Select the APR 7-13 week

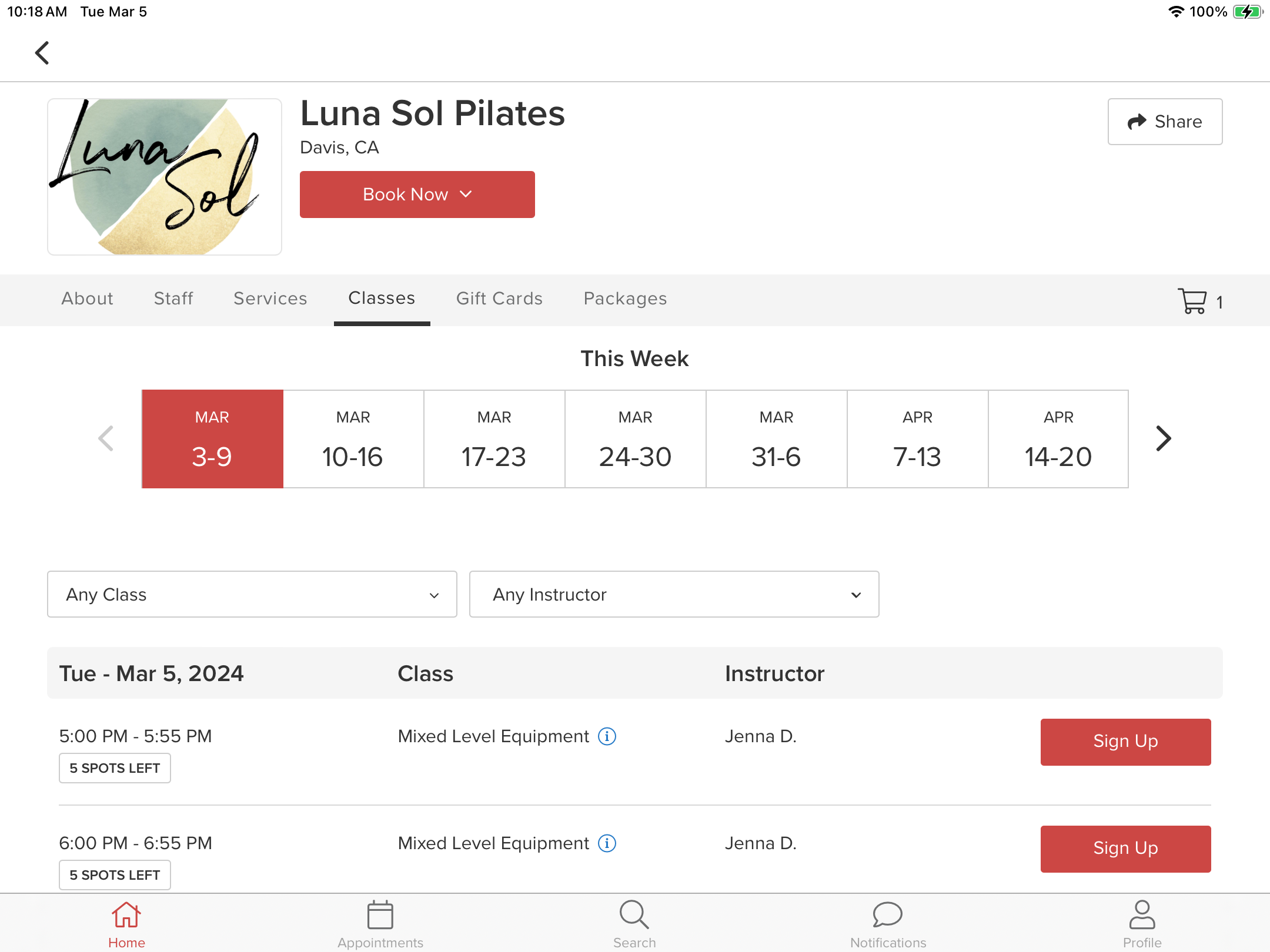918,439
